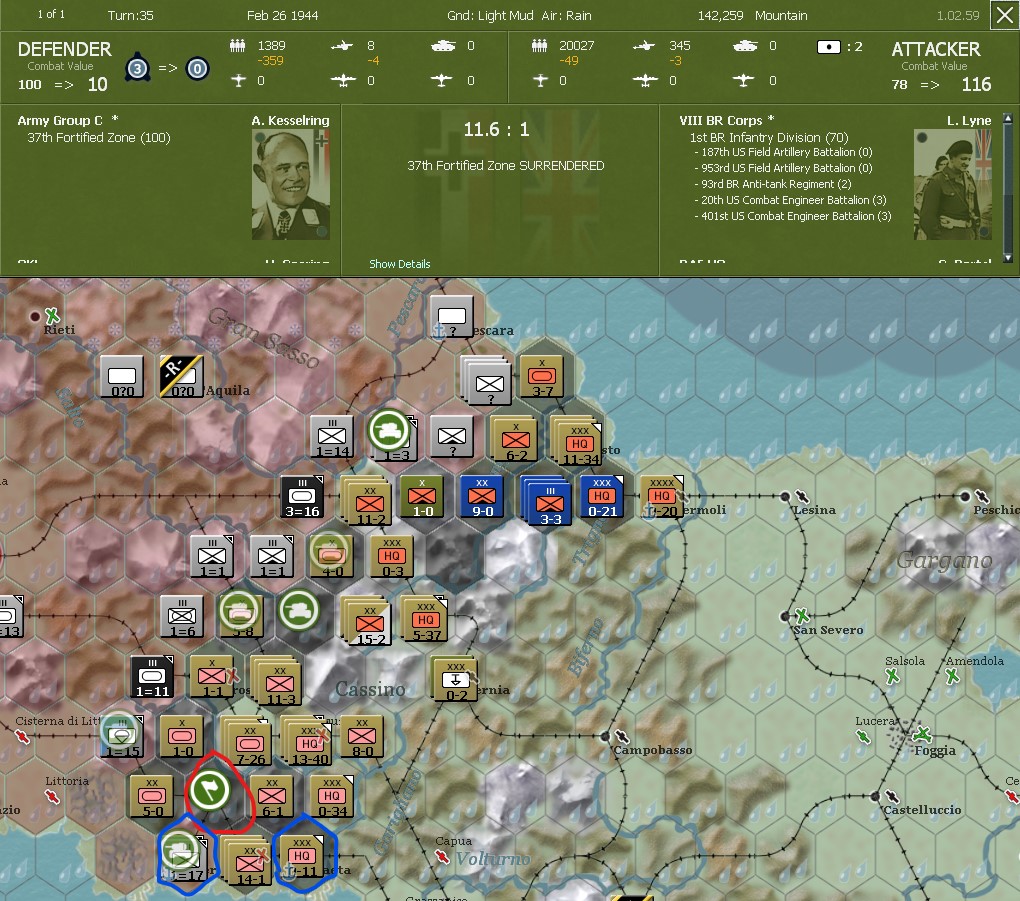Select blue 3-3 infantry regiment stack
The width and height of the screenshot is (1020, 901).
tap(548, 500)
